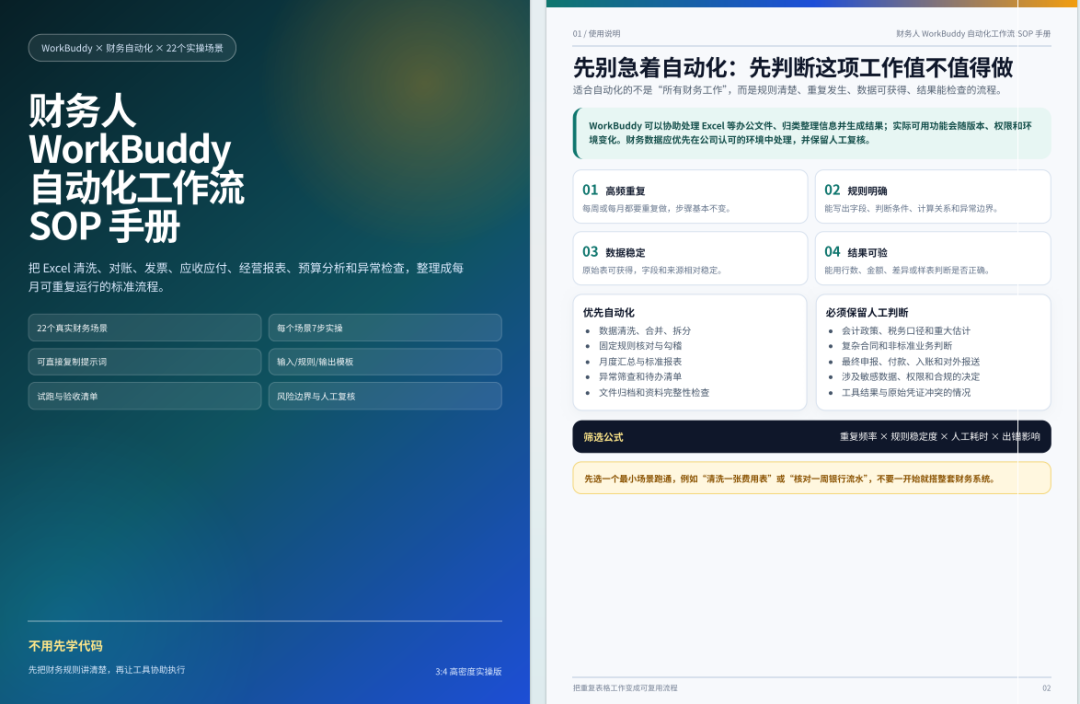Click the 试跑与验收清单 tag

click(x=145, y=396)
